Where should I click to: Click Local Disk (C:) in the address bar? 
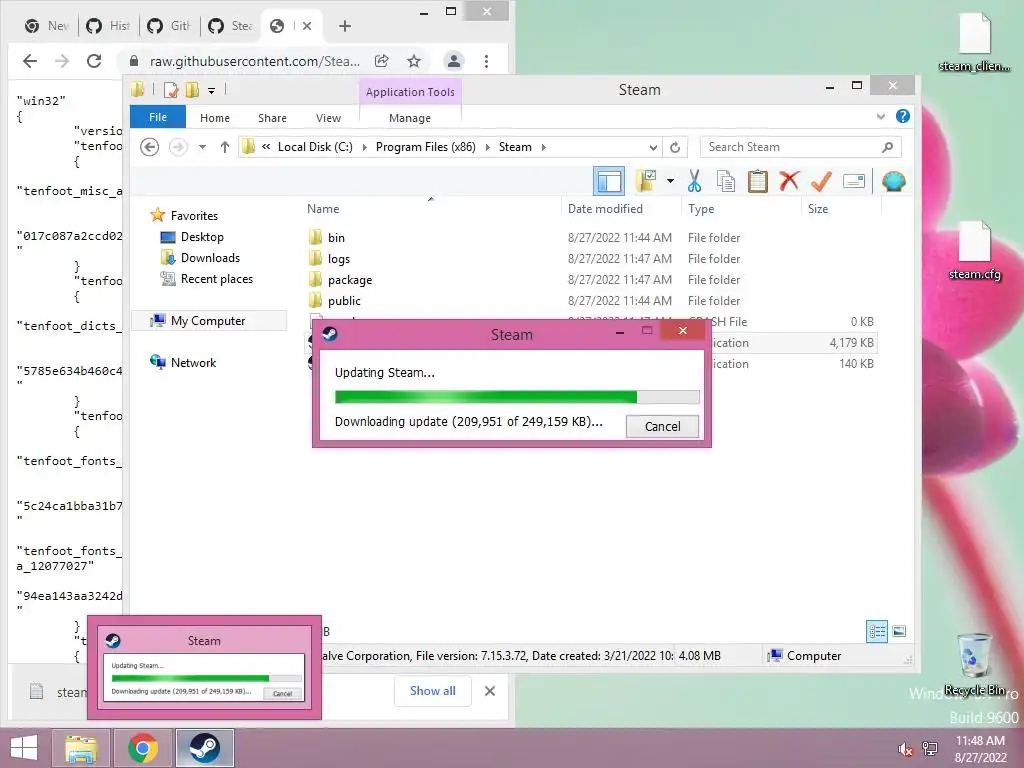coord(315,147)
